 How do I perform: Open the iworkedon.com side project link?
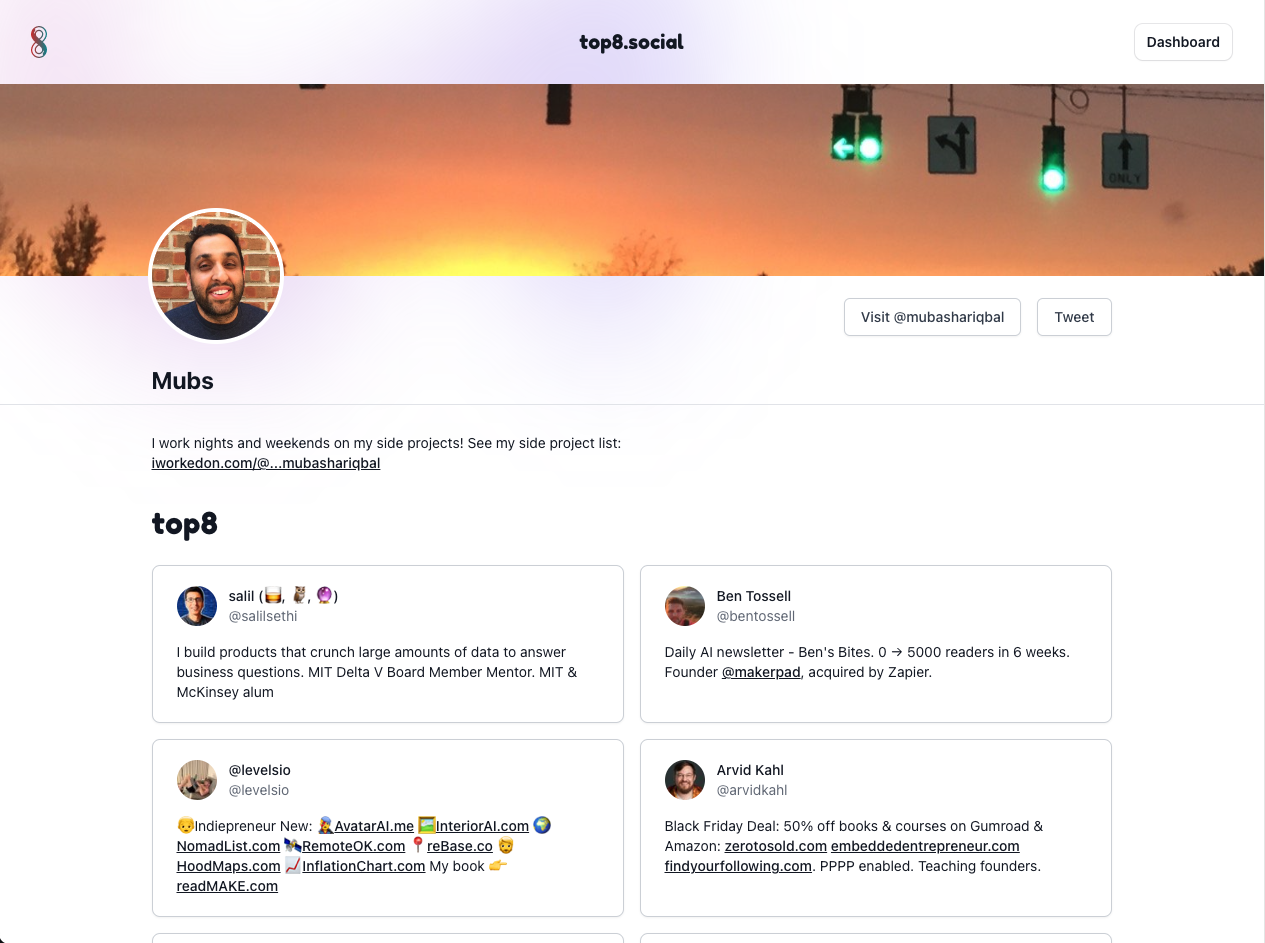coord(266,463)
